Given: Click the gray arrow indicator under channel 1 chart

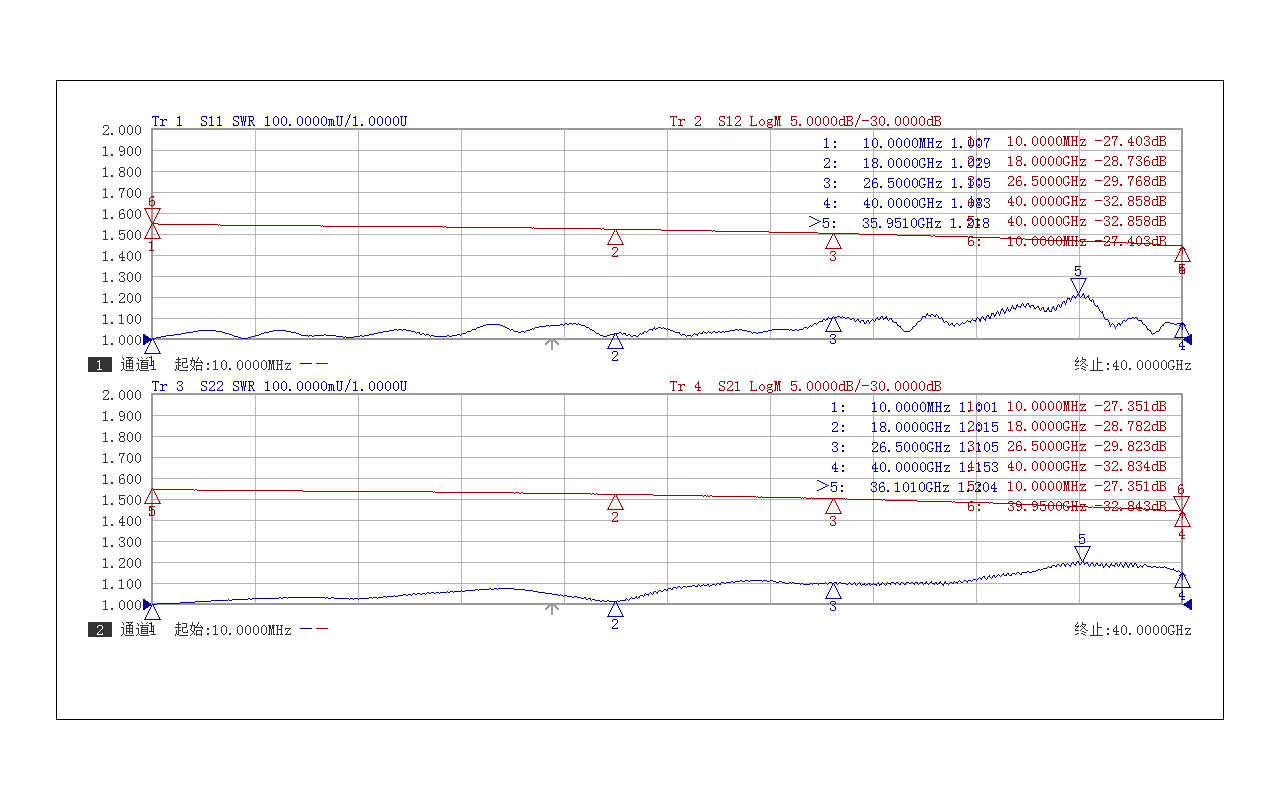Looking at the screenshot, I should 551,344.
